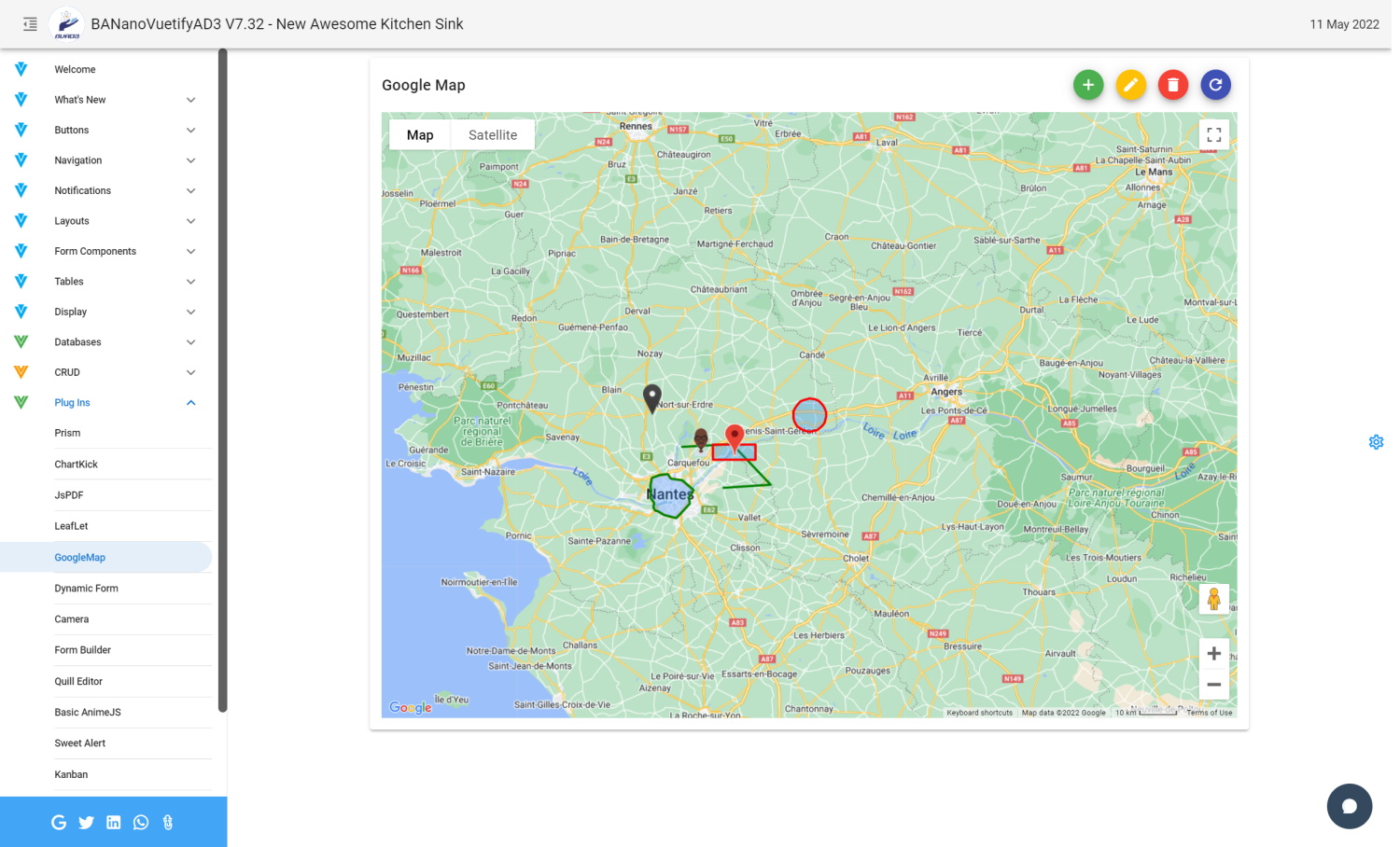Click the Vue icon beside Welcome
The height and width of the screenshot is (847, 1400).
pos(21,69)
